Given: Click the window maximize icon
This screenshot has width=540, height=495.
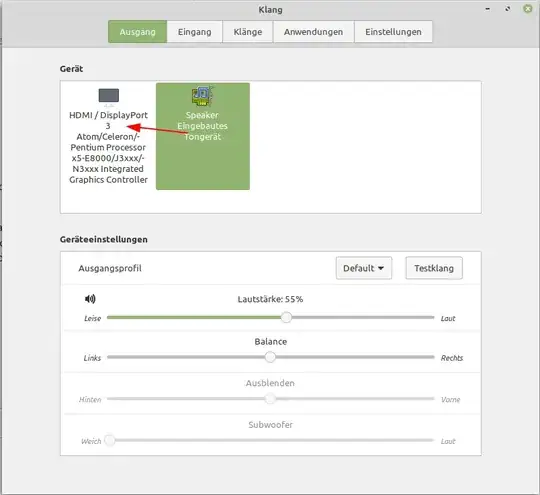Looking at the screenshot, I should point(508,9).
